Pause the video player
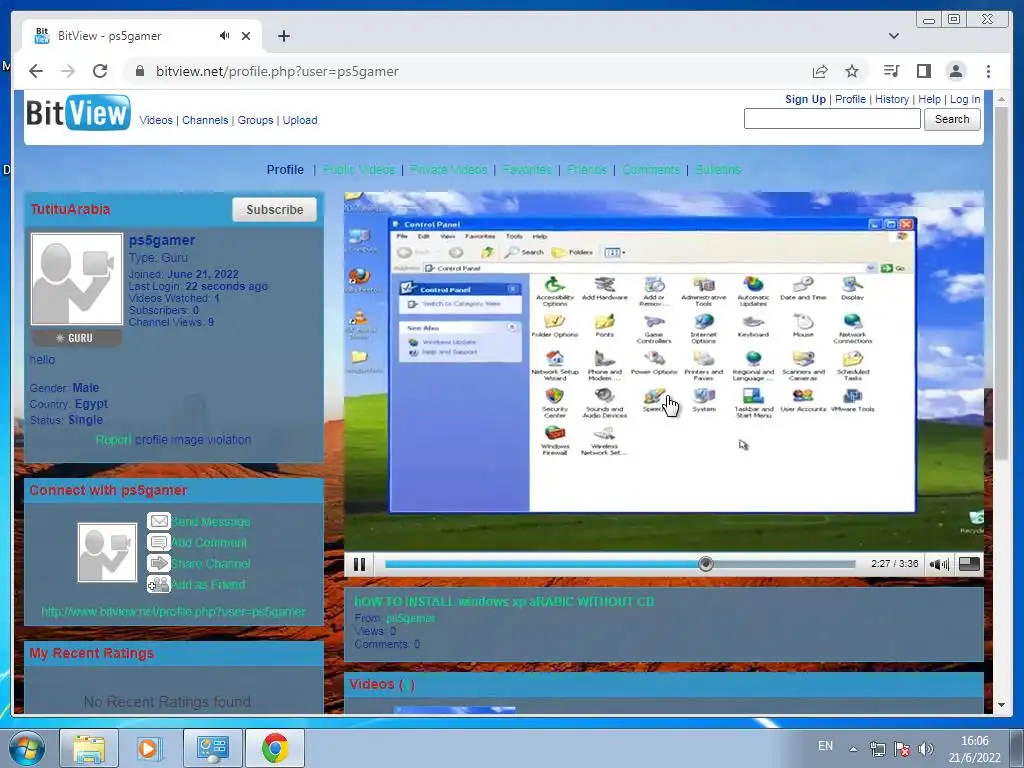Screen dimensions: 1024x768 click(x=359, y=564)
